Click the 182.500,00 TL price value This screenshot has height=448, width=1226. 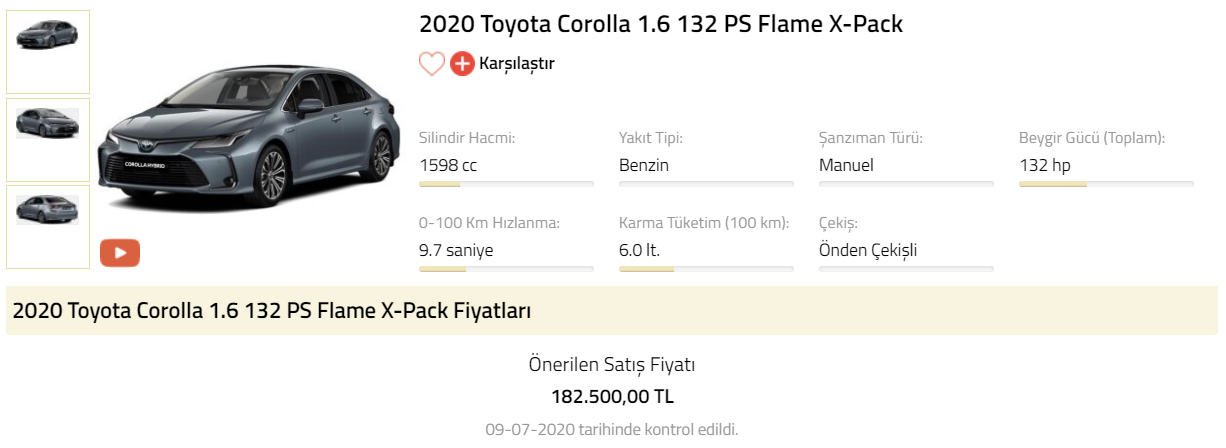tap(612, 396)
